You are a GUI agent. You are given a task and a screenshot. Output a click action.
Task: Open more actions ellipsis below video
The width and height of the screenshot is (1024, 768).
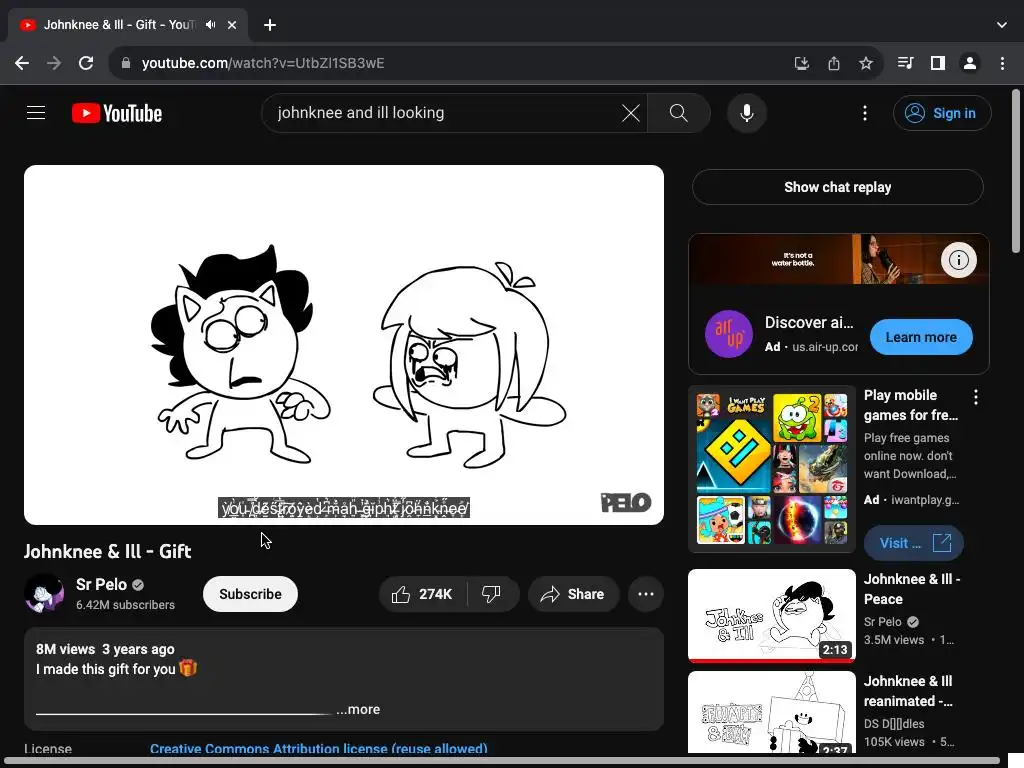(646, 594)
